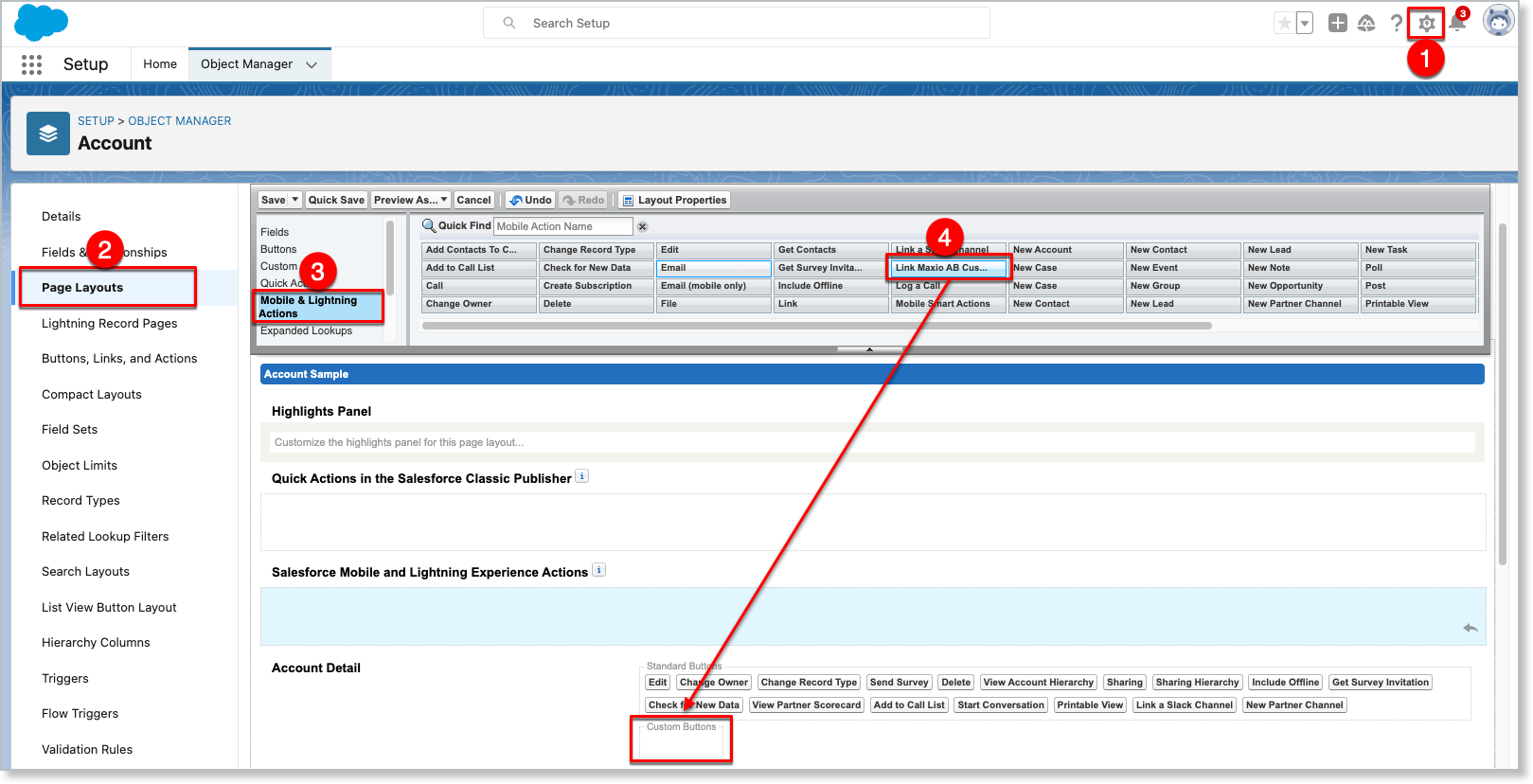
Task: Click info icon beside Lightning Experience Actions
Action: 598,570
